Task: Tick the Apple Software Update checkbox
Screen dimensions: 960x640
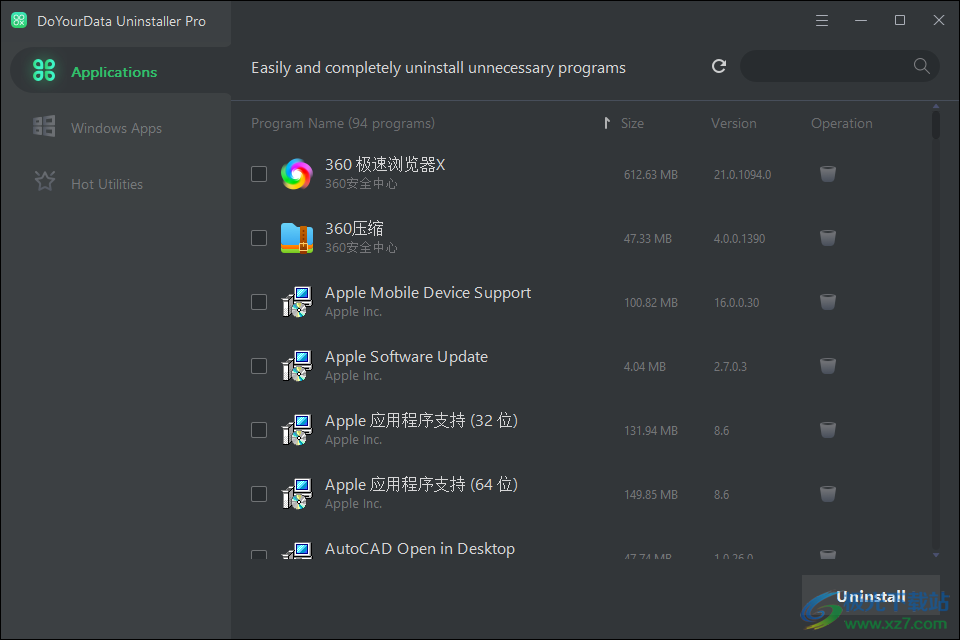Action: (x=259, y=366)
